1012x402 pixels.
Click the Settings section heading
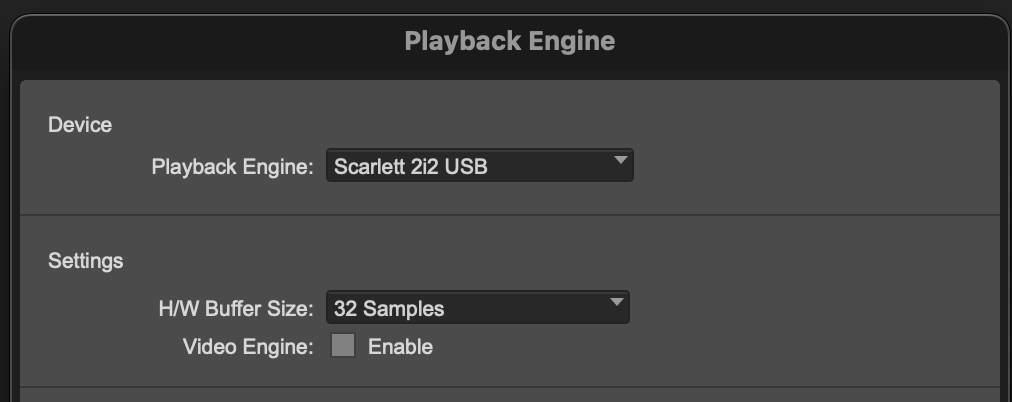click(x=86, y=261)
